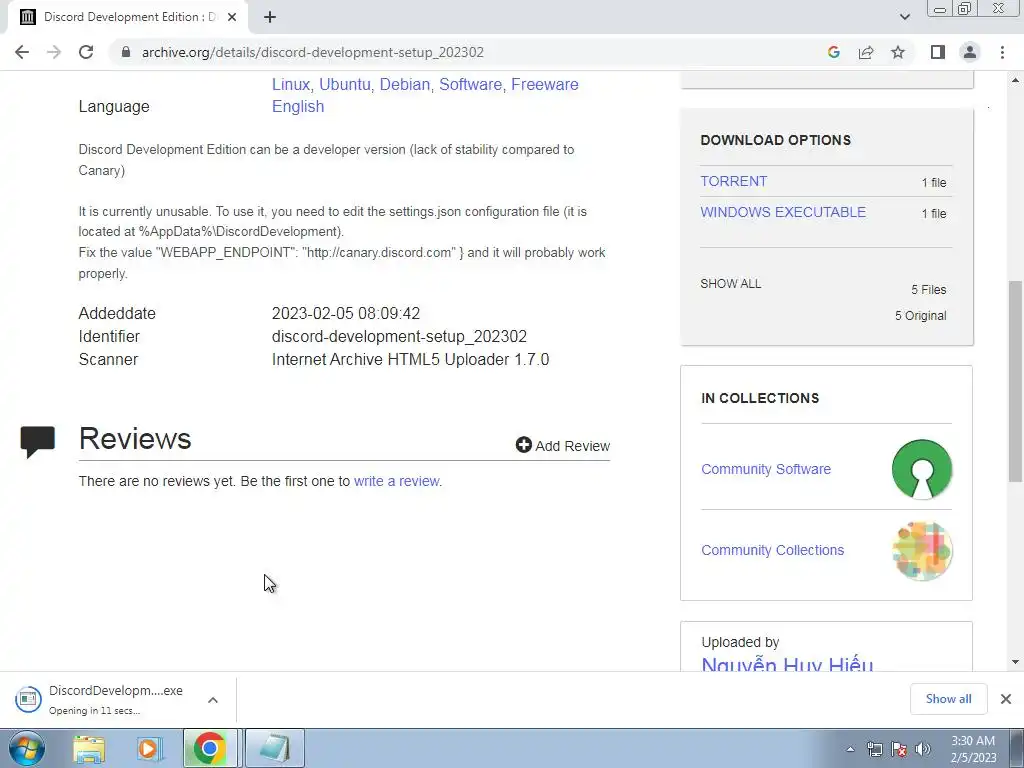Open the Software subject link

pyautogui.click(x=470, y=84)
